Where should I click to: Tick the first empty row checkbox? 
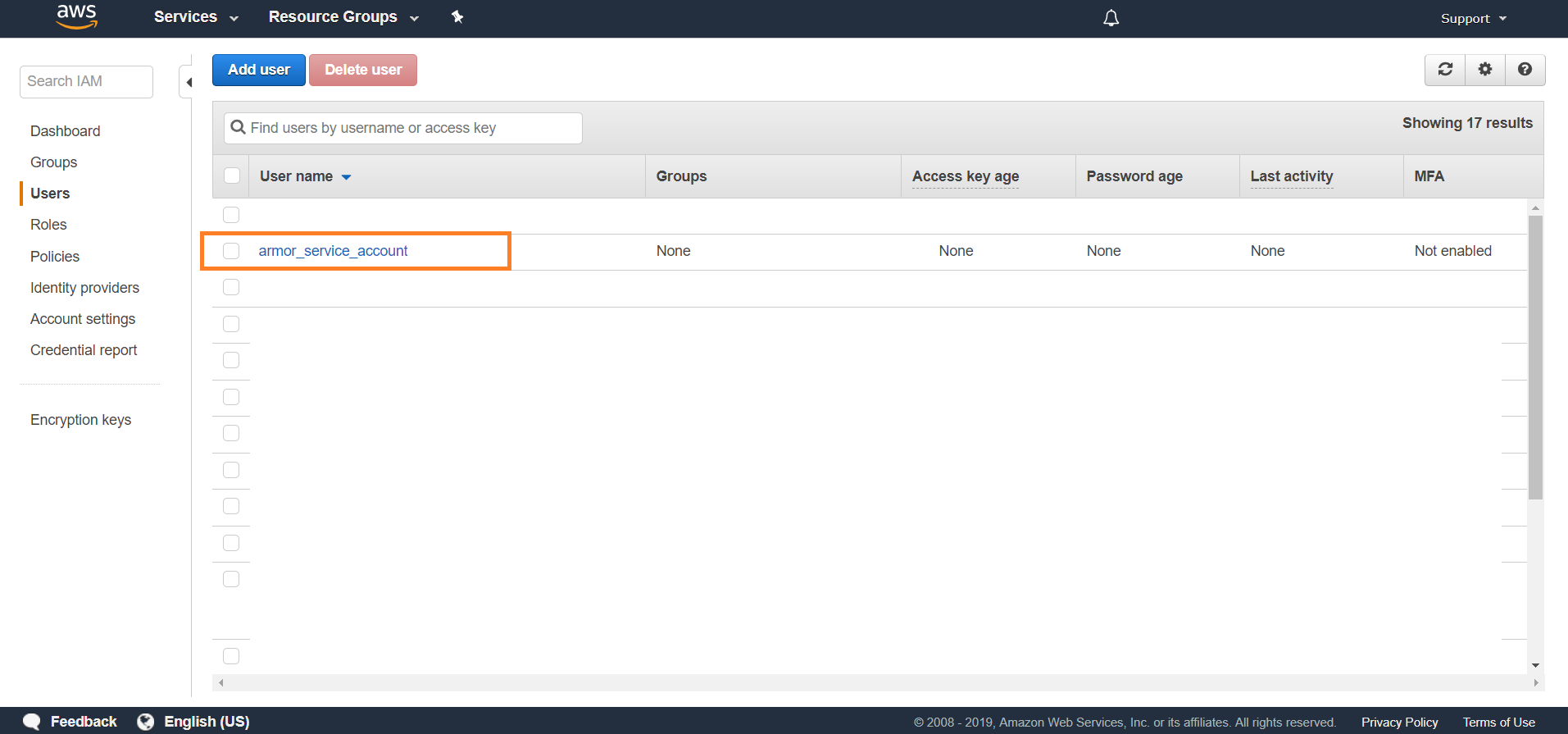coord(231,215)
